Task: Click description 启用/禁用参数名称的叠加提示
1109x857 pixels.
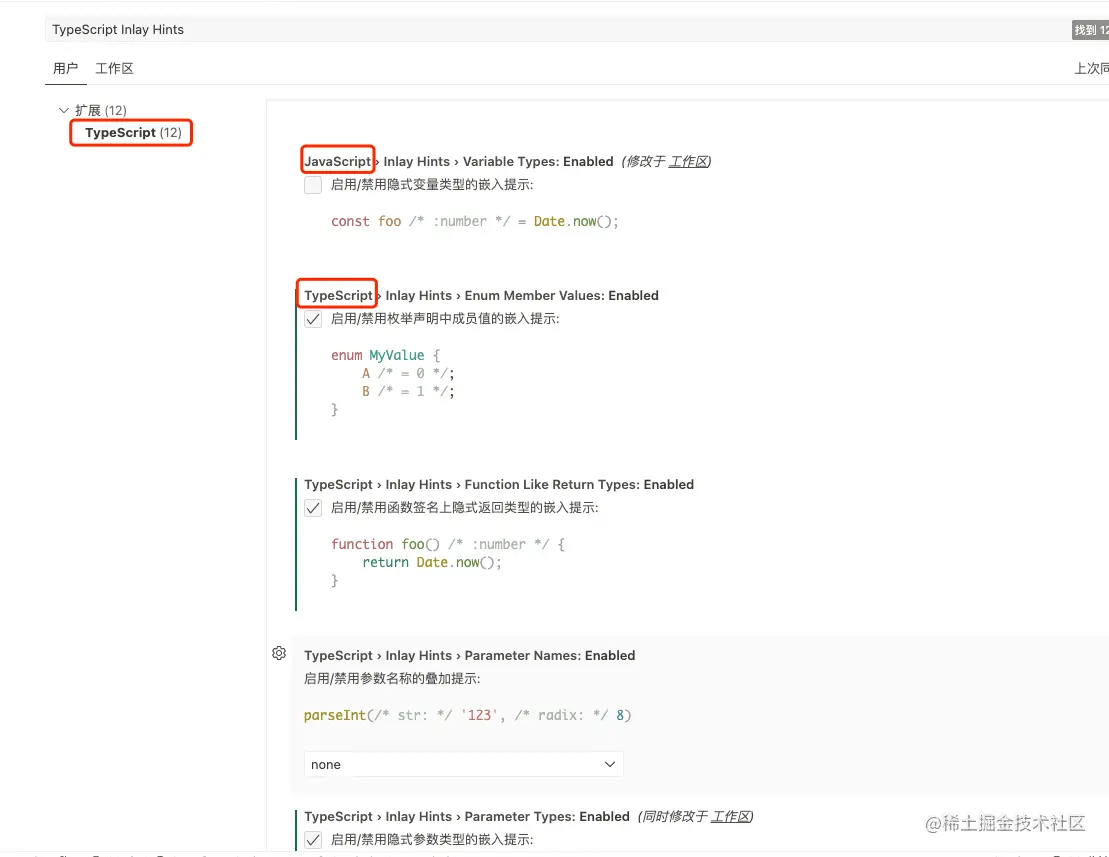Action: coord(392,679)
